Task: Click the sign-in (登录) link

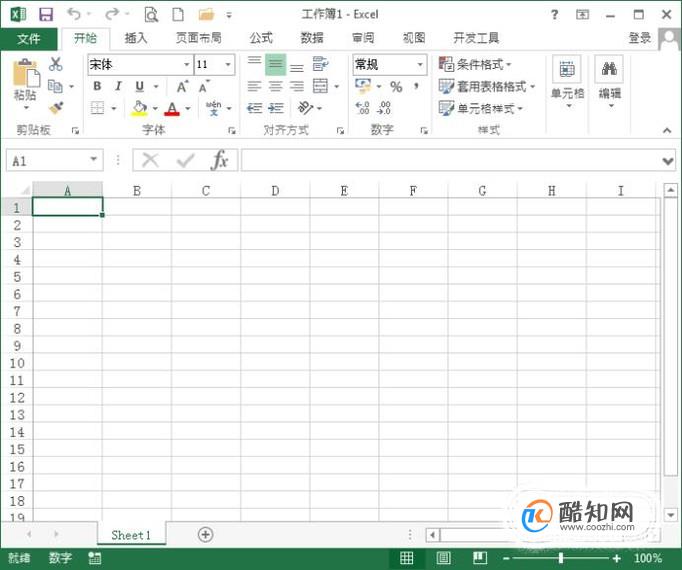Action: [639, 38]
